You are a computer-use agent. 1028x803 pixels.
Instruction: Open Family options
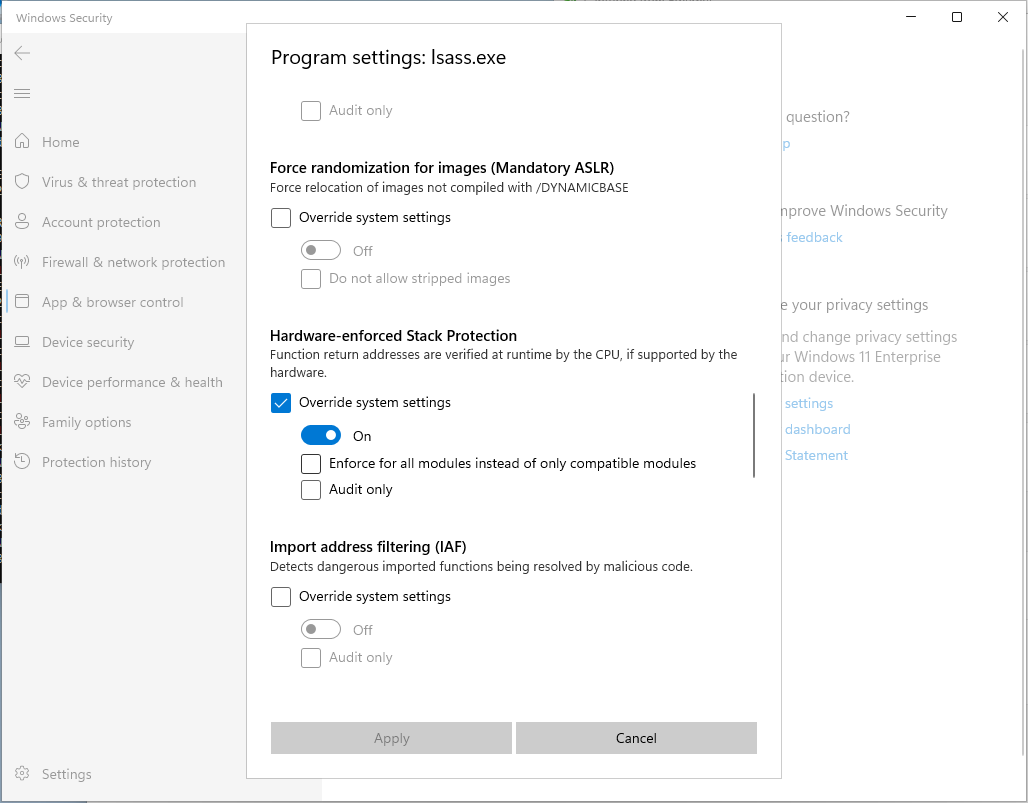click(x=87, y=422)
